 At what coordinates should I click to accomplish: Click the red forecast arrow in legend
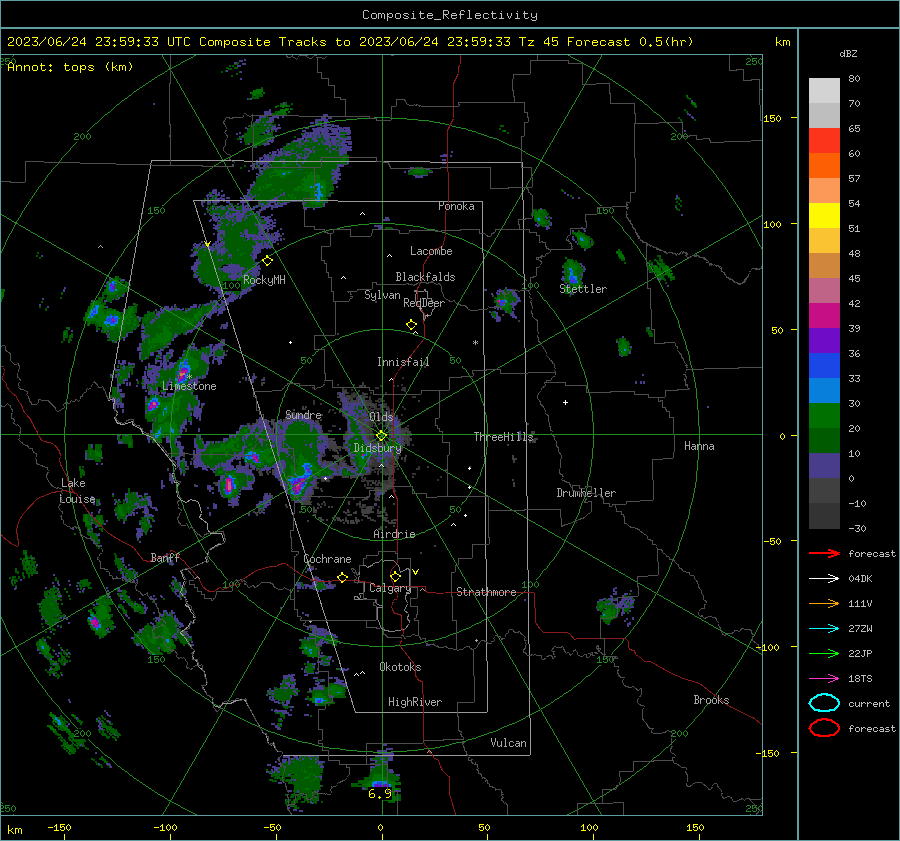click(x=824, y=553)
